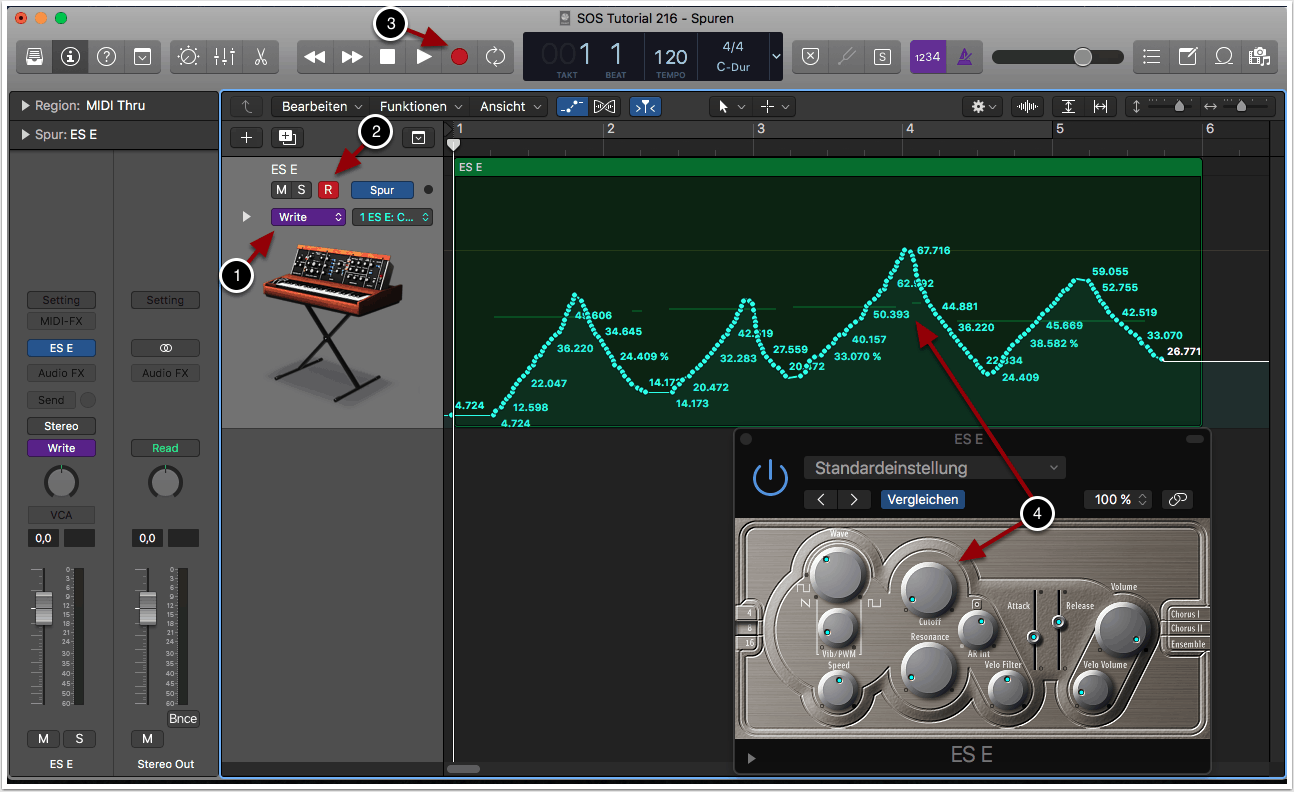
Task: Select the Scissors editor button
Action: coord(260,57)
